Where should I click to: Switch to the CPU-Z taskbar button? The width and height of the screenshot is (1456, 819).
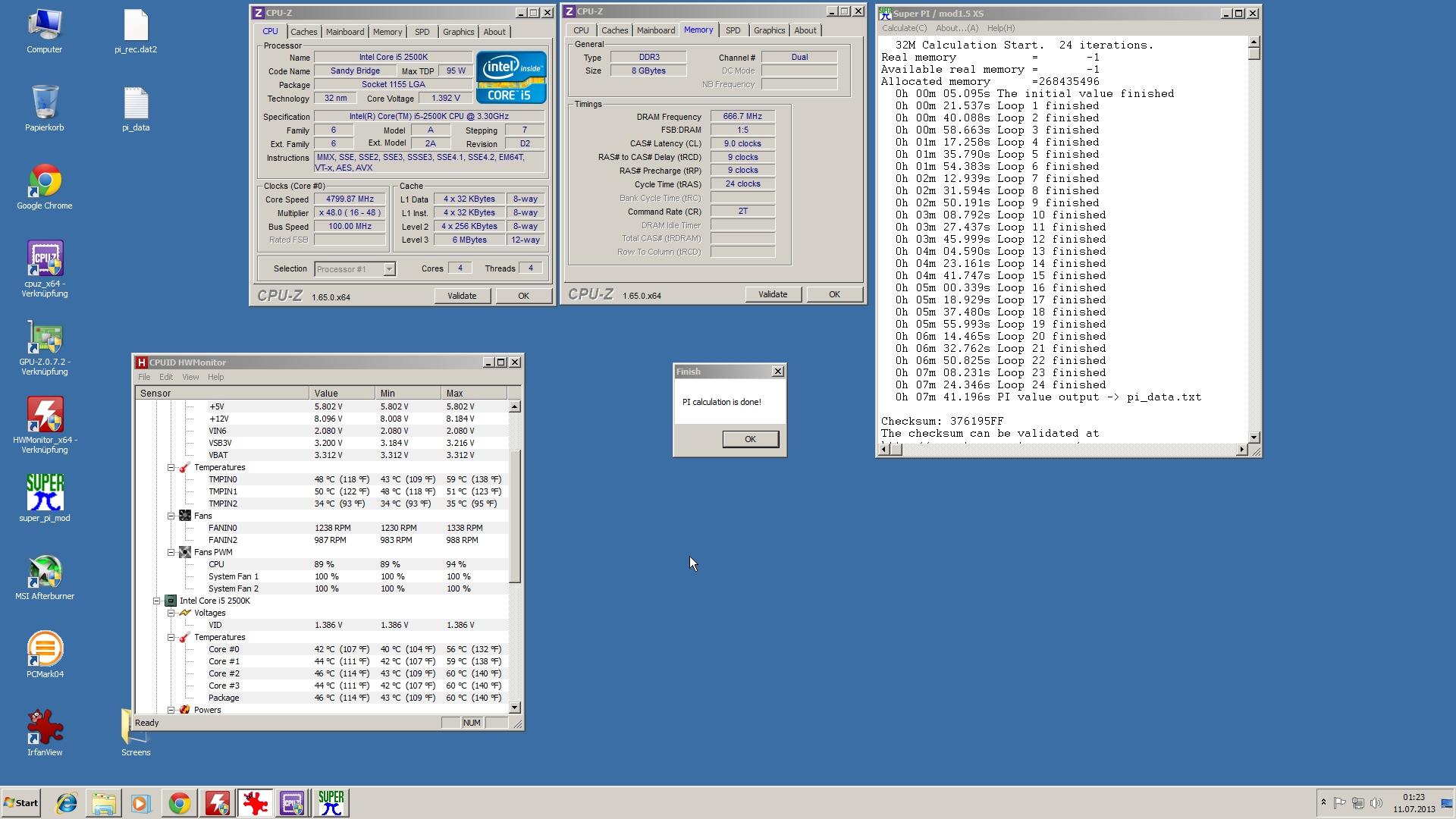click(x=293, y=803)
